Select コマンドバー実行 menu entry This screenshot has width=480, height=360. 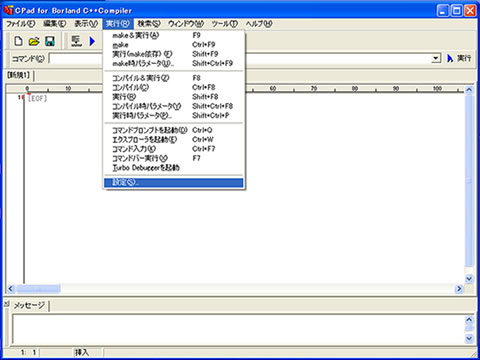pyautogui.click(x=173, y=158)
